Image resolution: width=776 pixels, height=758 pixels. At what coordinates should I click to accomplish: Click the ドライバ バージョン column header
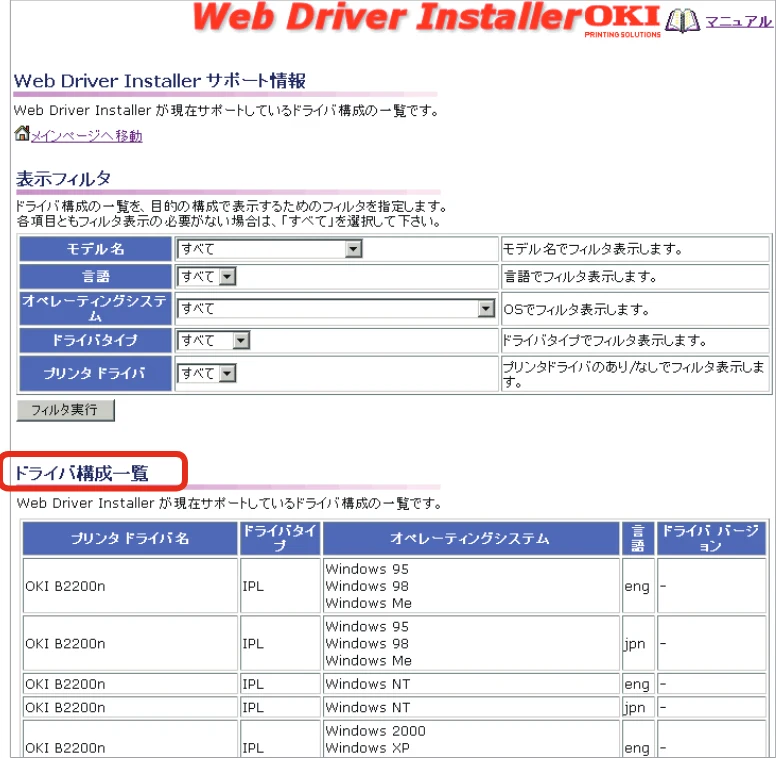(x=711, y=538)
